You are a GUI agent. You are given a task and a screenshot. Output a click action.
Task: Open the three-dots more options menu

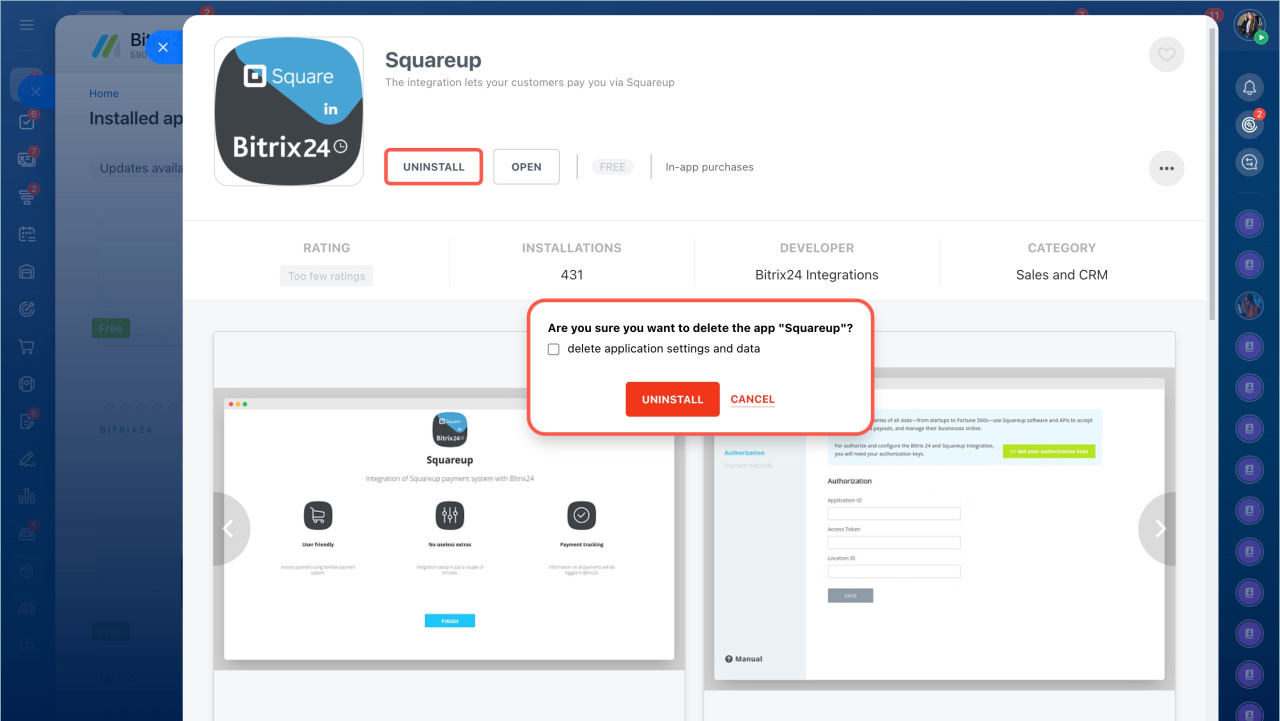(1166, 168)
